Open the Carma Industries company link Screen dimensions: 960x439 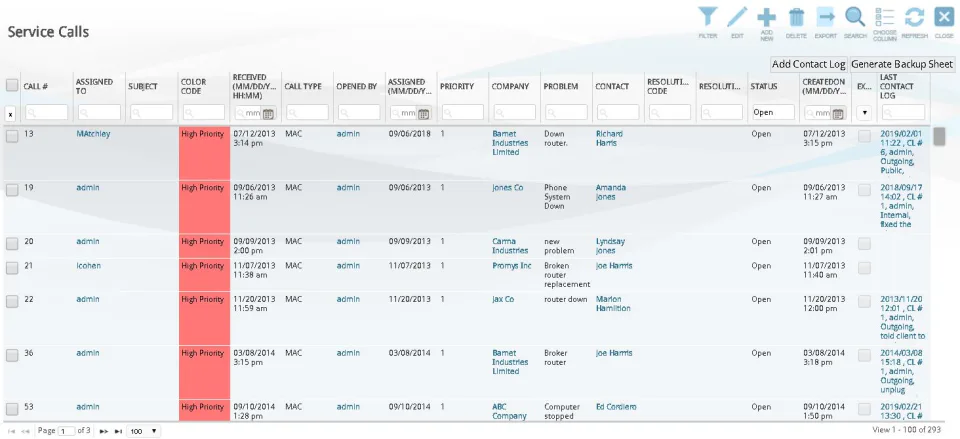[510, 246]
